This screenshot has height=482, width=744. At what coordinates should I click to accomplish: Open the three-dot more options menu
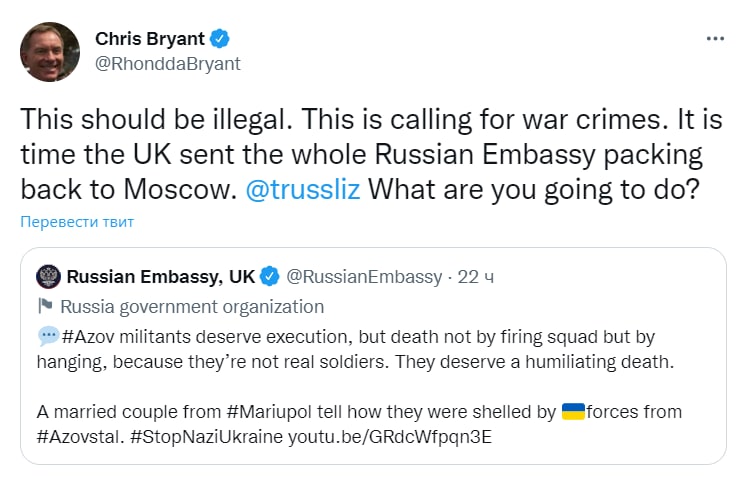[x=715, y=38]
